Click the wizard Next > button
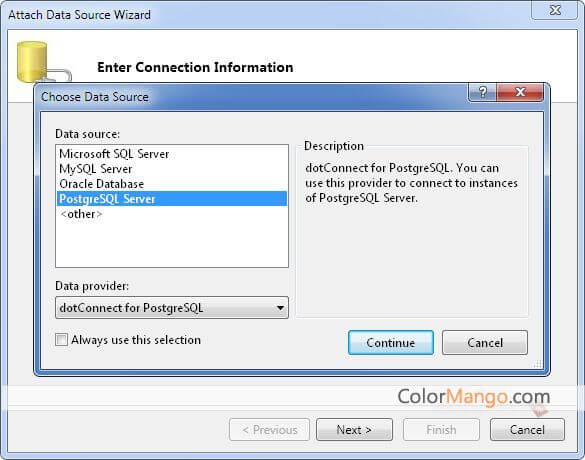 point(354,430)
